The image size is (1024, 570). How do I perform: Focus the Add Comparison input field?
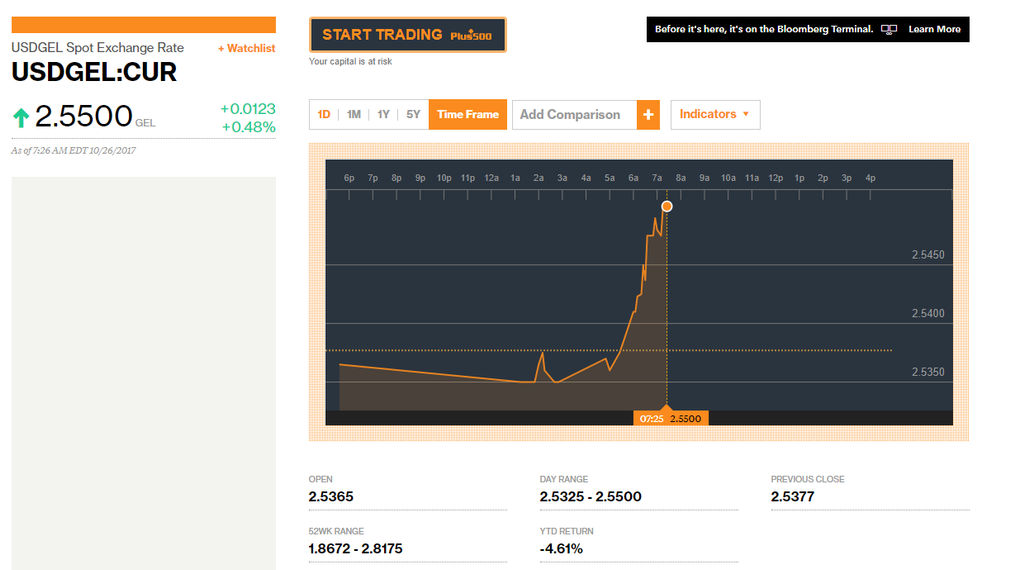click(575, 115)
